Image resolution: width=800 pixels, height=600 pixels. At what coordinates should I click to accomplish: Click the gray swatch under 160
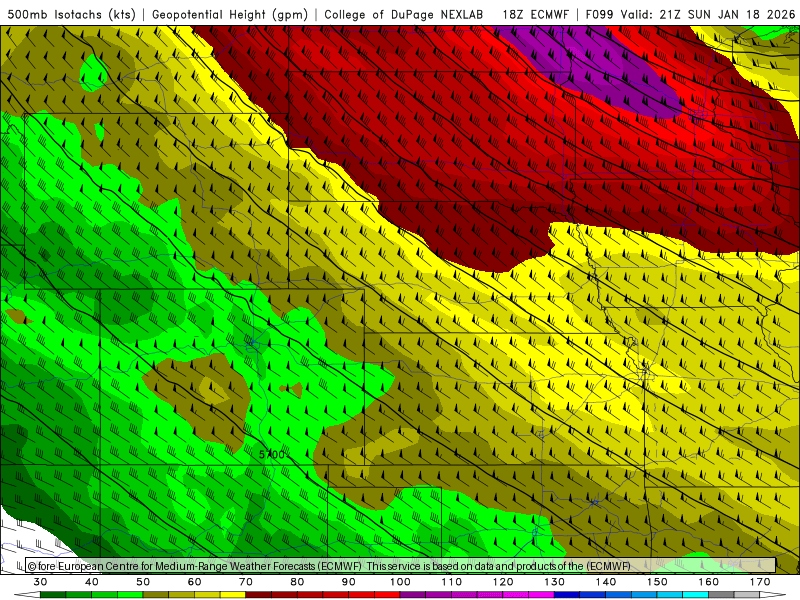pos(721,595)
